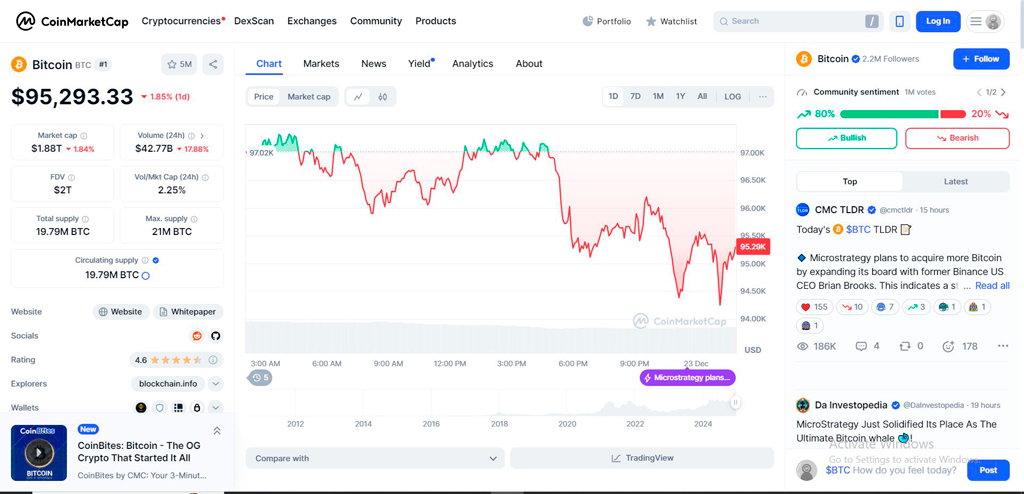
Task: Set chart range to 1D
Action: point(613,97)
